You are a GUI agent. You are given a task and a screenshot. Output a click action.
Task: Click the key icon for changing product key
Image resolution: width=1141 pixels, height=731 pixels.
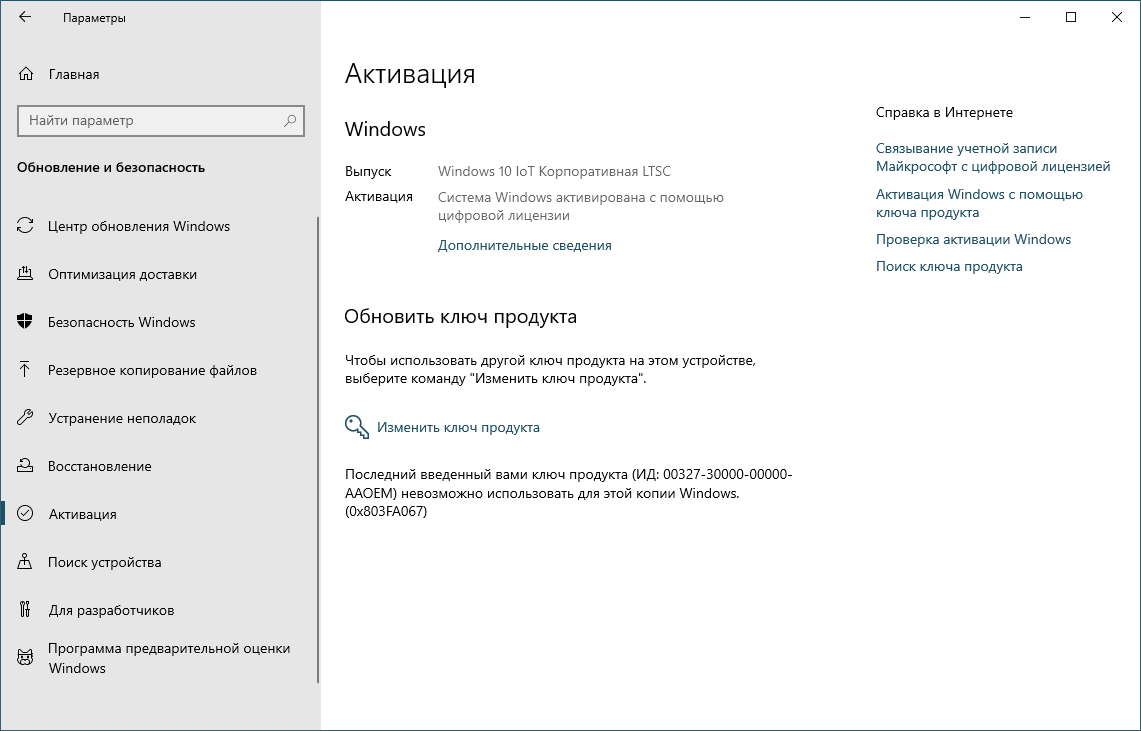pyautogui.click(x=357, y=427)
